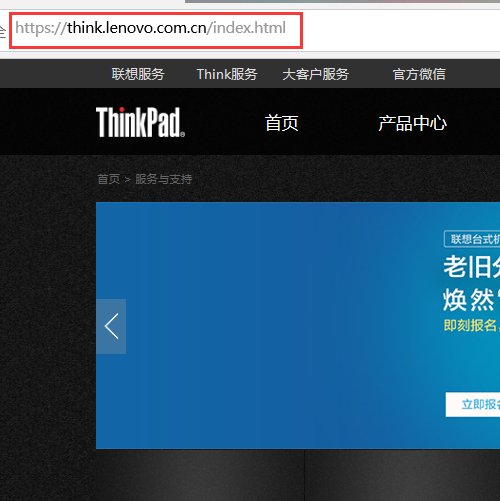Click the ThinkPad logo
This screenshot has width=500, height=501.
coord(140,122)
